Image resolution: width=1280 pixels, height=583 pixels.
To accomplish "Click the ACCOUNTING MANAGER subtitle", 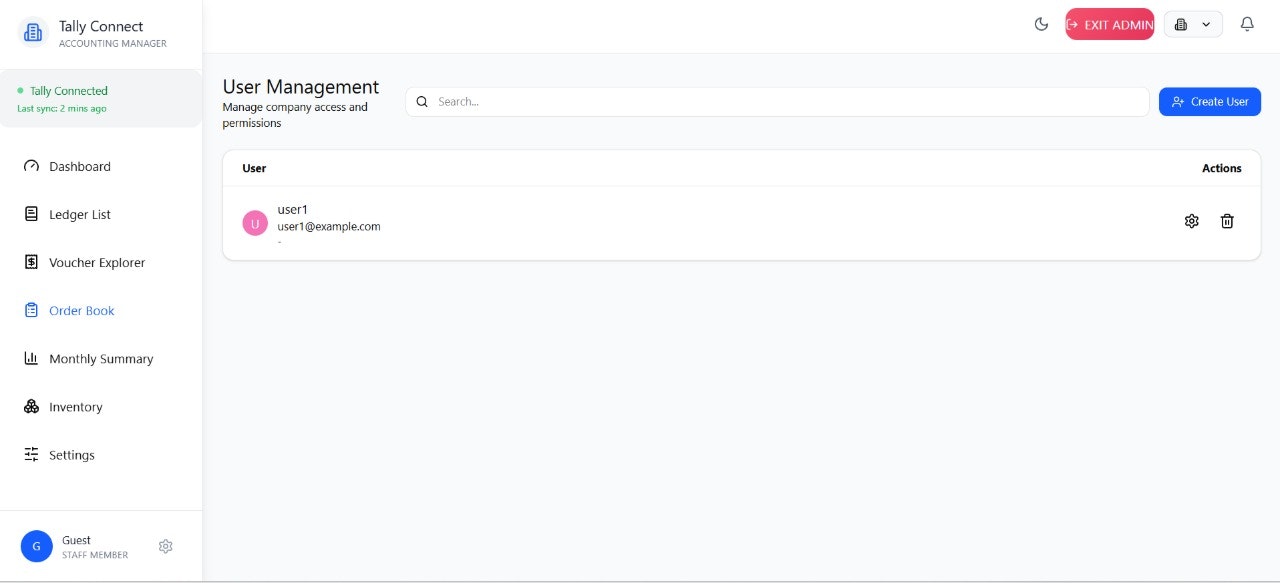I will 113,44.
